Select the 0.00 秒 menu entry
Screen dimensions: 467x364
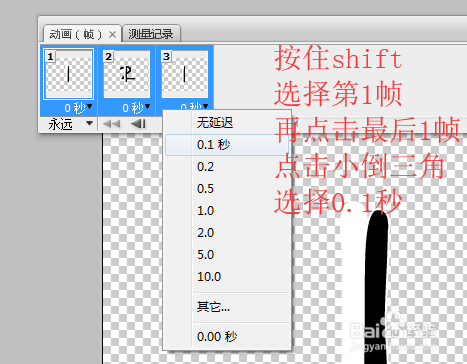coord(227,336)
